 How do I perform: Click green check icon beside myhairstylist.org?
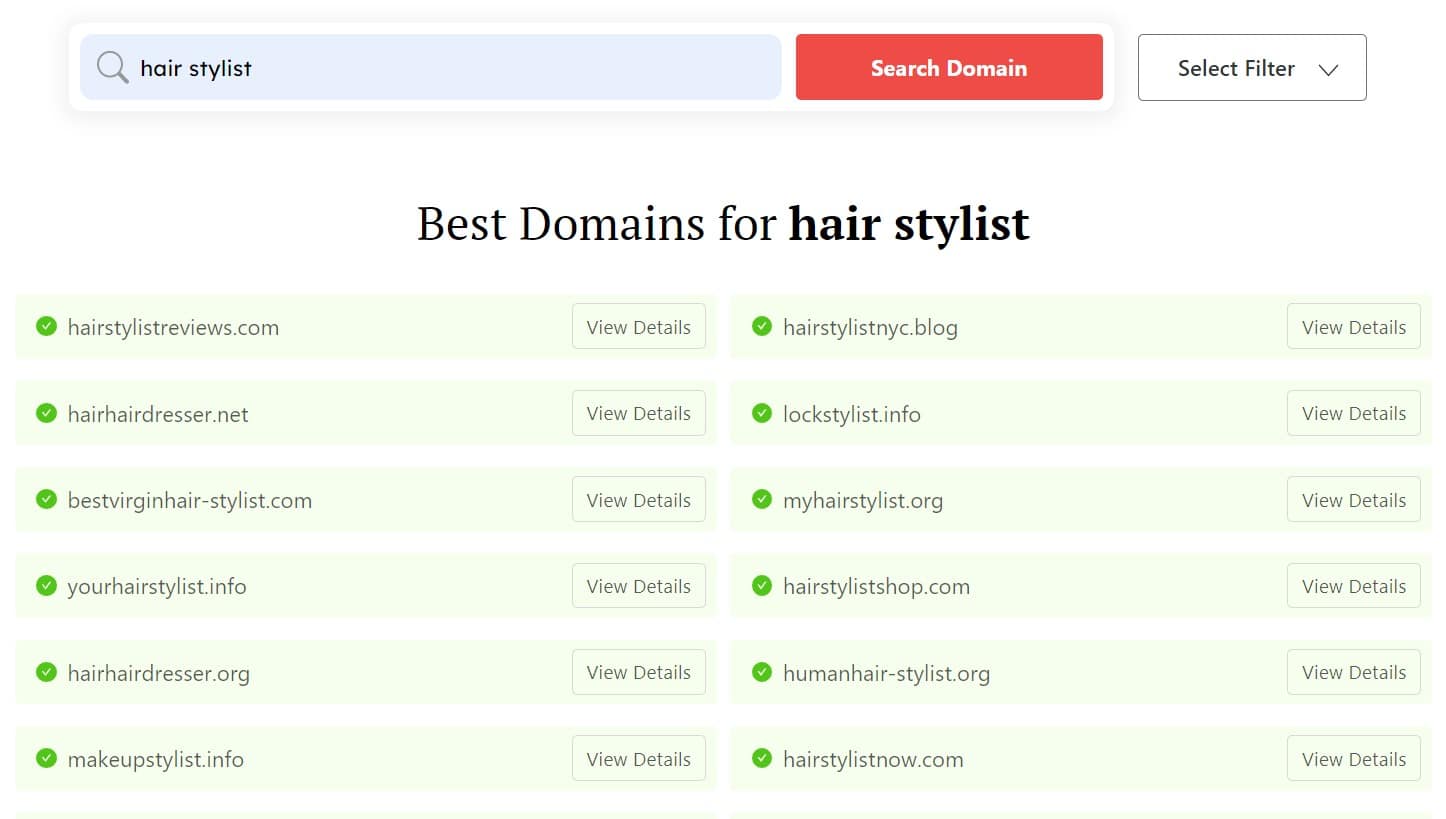[762, 499]
